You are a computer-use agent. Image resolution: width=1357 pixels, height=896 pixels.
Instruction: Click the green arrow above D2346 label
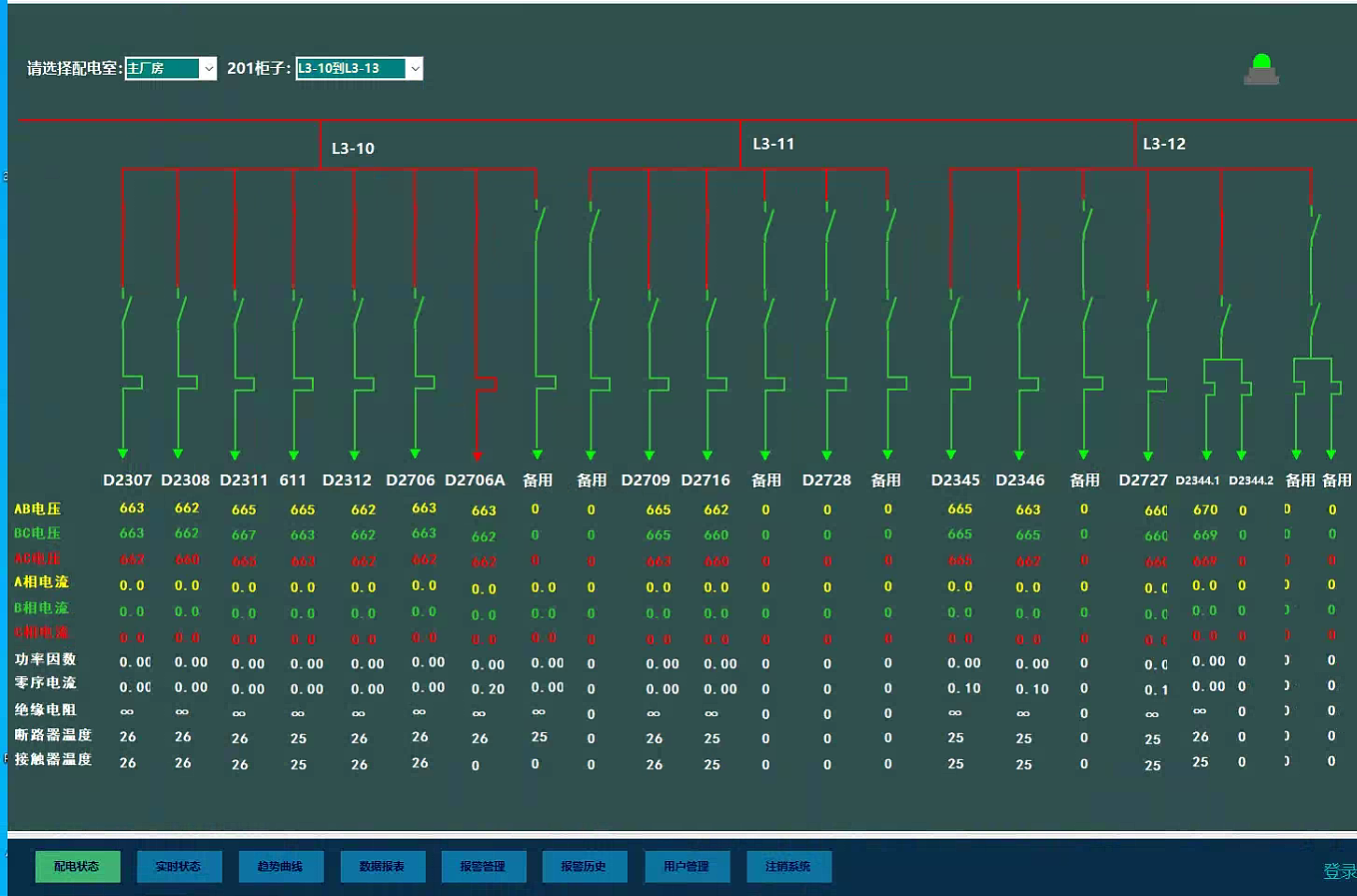click(1019, 454)
